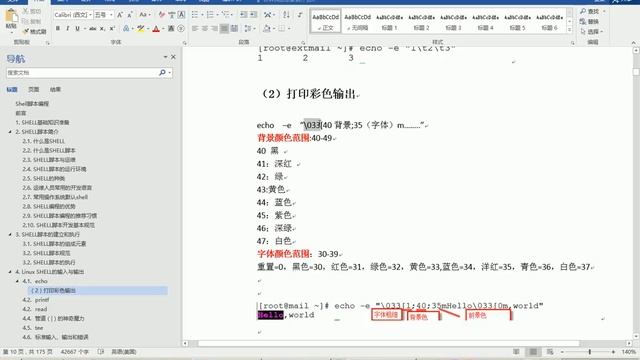Collapse the '4.1. echo' heading
This screenshot has width=640, height=360.
(x=17, y=281)
